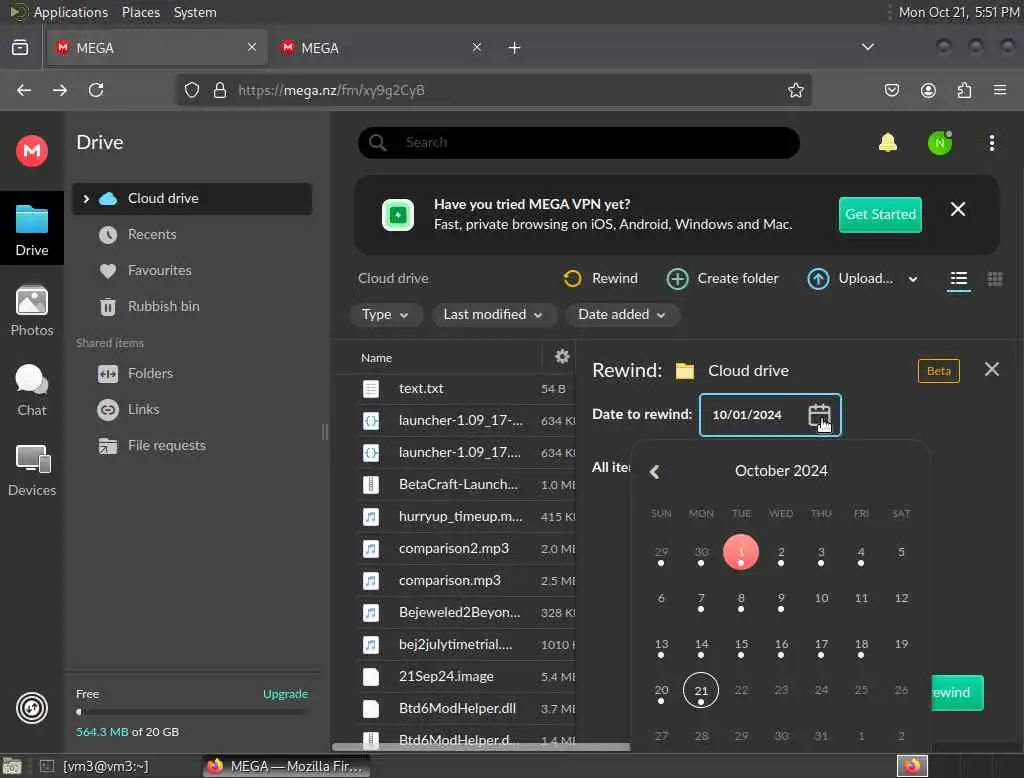Close the Rewind panel
Image resolution: width=1024 pixels, height=778 pixels.
tap(991, 369)
